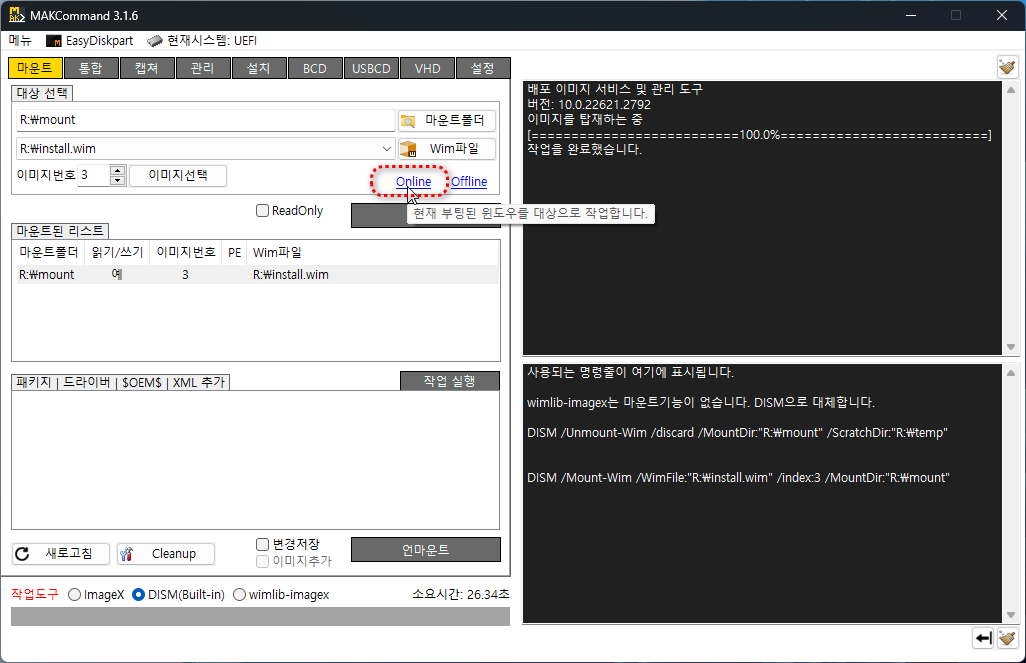This screenshot has height=663, width=1026.
Task: Click the MAKCommand title bar app icon
Action: [x=16, y=14]
